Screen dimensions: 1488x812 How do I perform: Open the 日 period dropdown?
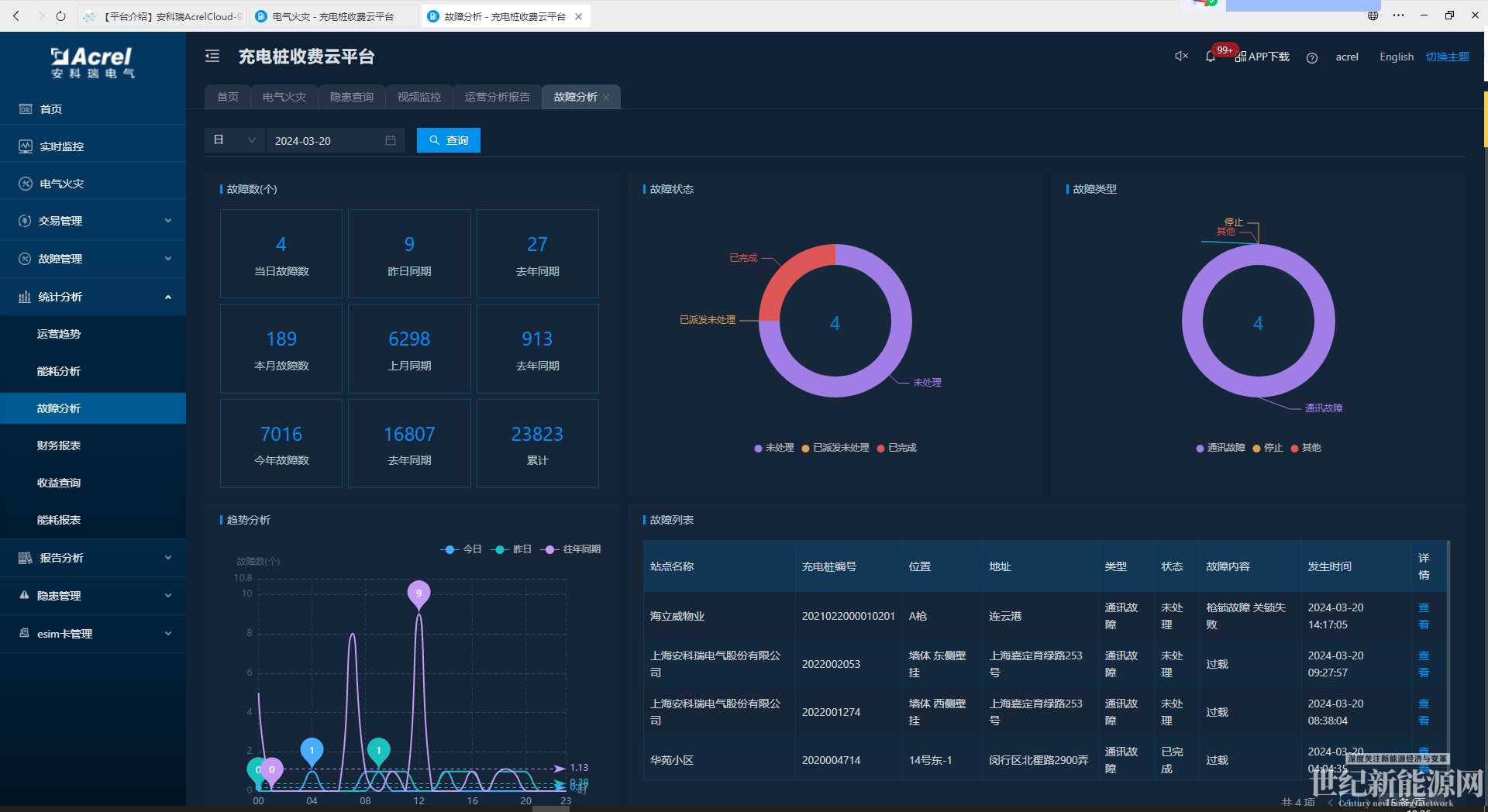pyautogui.click(x=234, y=140)
